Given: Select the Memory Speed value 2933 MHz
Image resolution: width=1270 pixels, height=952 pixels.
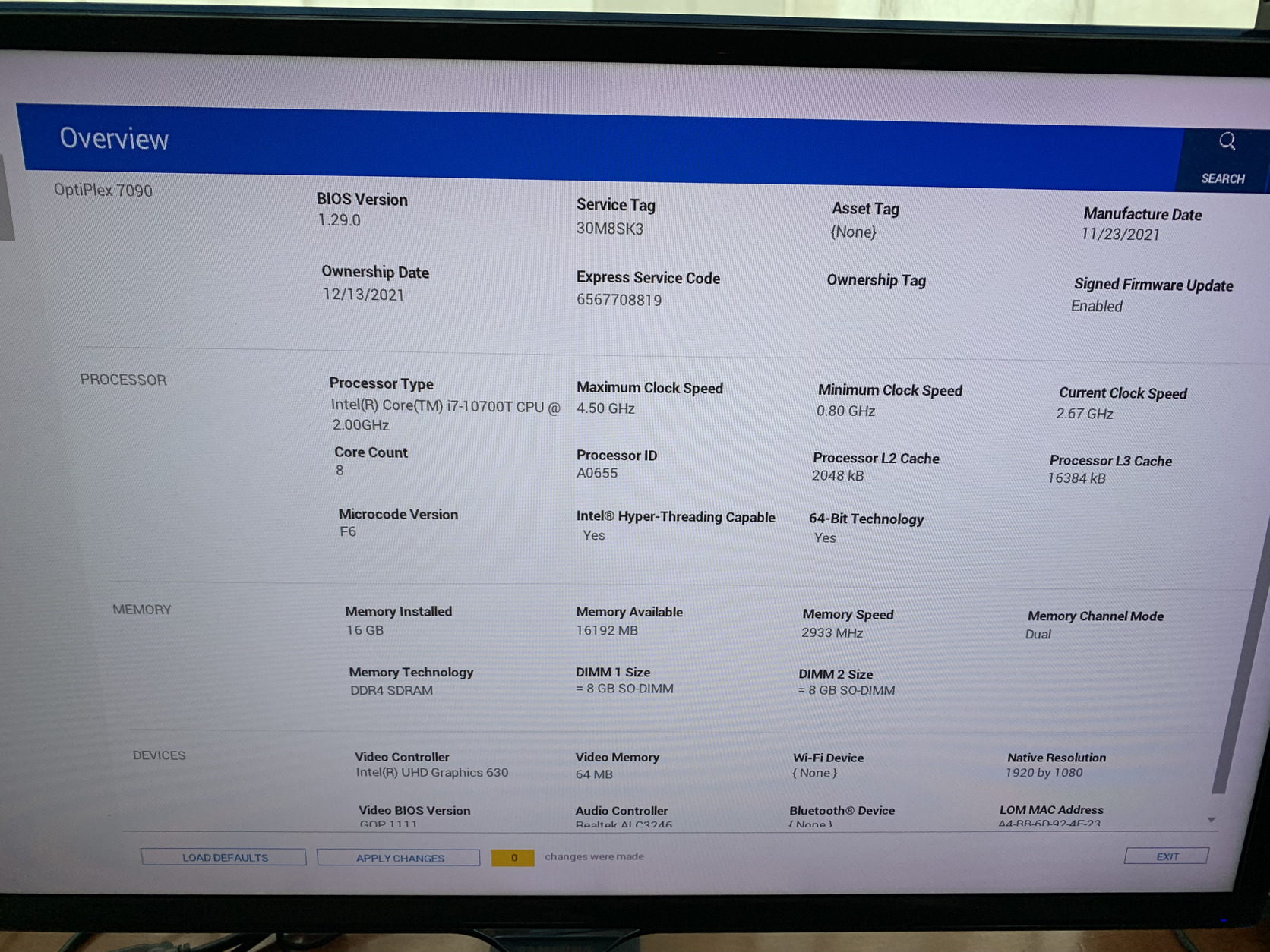Looking at the screenshot, I should tap(832, 632).
